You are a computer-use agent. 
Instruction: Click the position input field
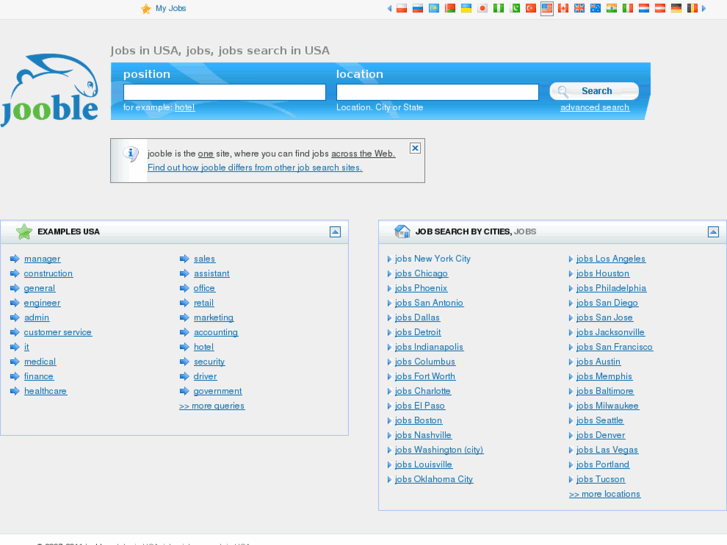[224, 92]
